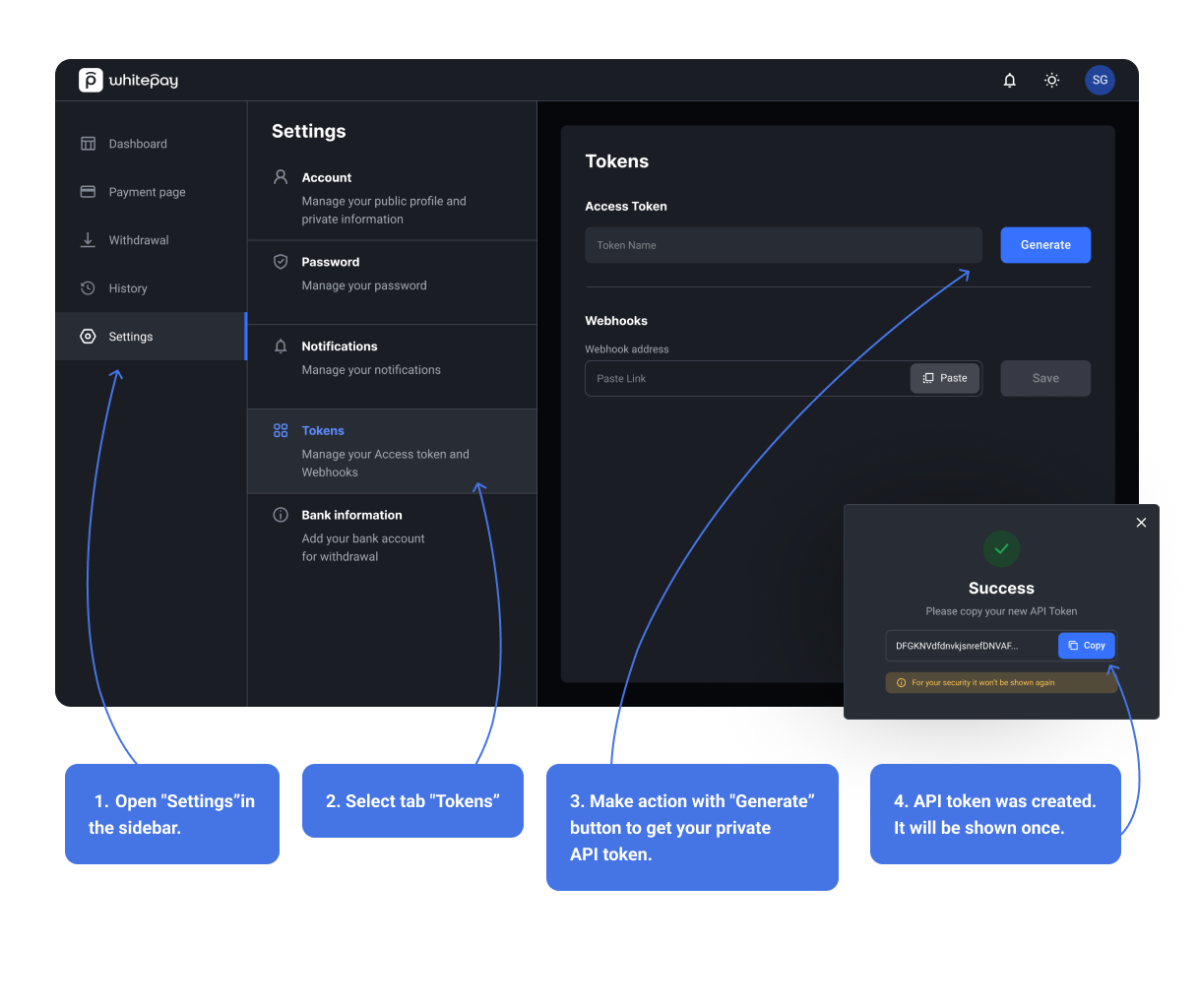Click the Dashboard icon in the sidebar
The image size is (1198, 1008).
[88, 144]
